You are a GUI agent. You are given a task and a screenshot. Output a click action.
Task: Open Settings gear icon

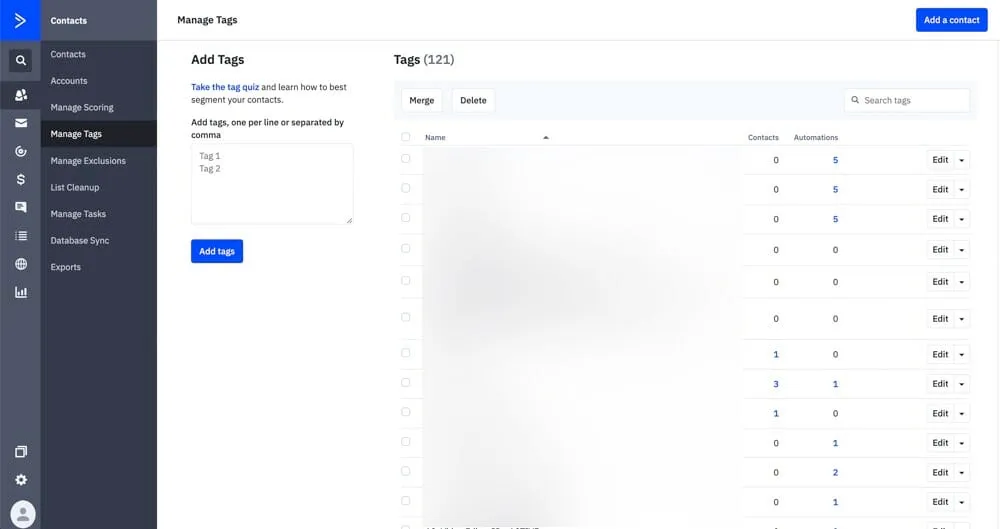coord(20,480)
